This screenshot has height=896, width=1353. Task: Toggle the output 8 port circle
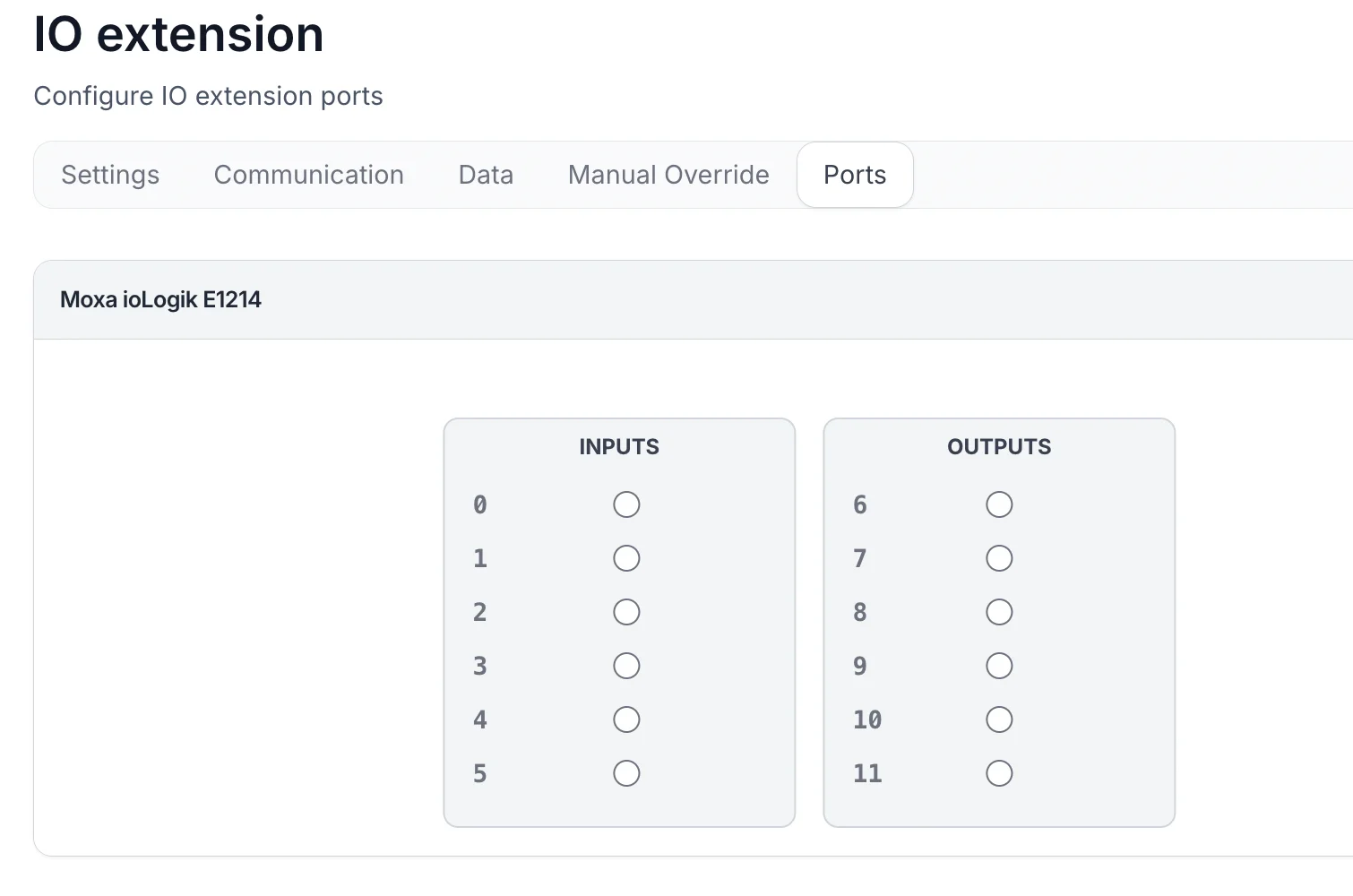pyautogui.click(x=999, y=612)
